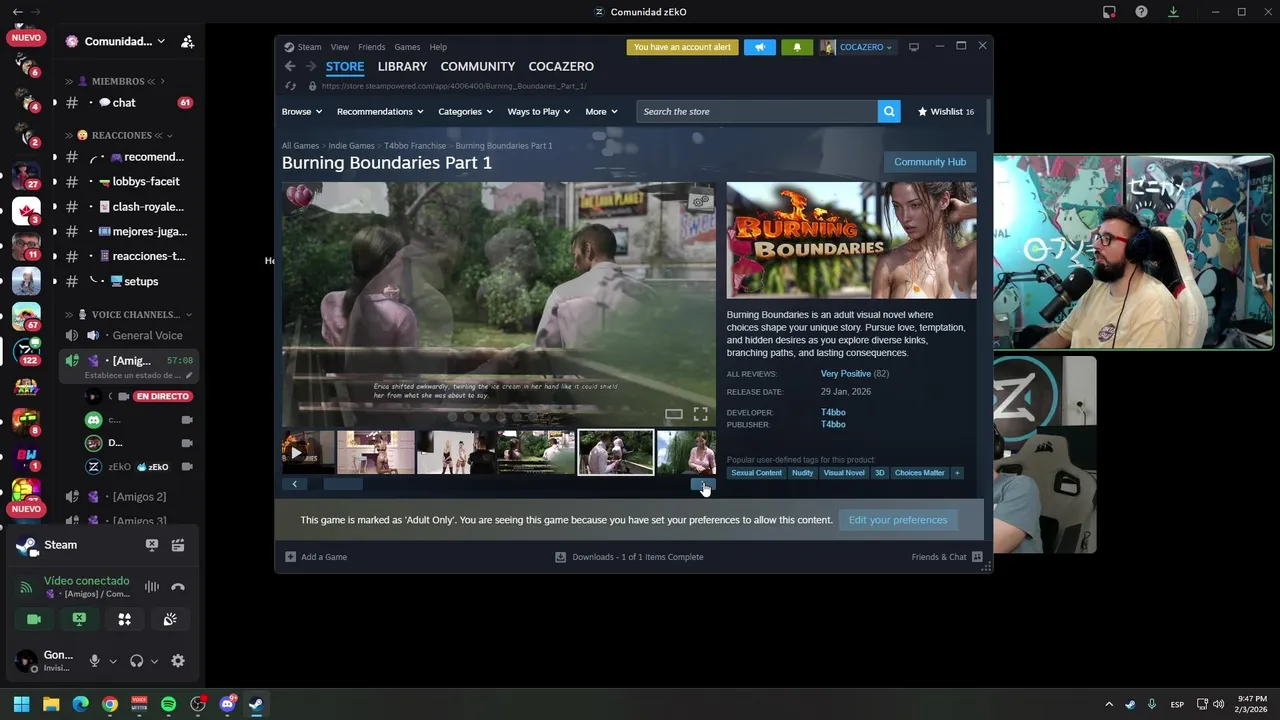Select the Sexual Content tag
This screenshot has height=720, width=1280.
click(x=756, y=473)
